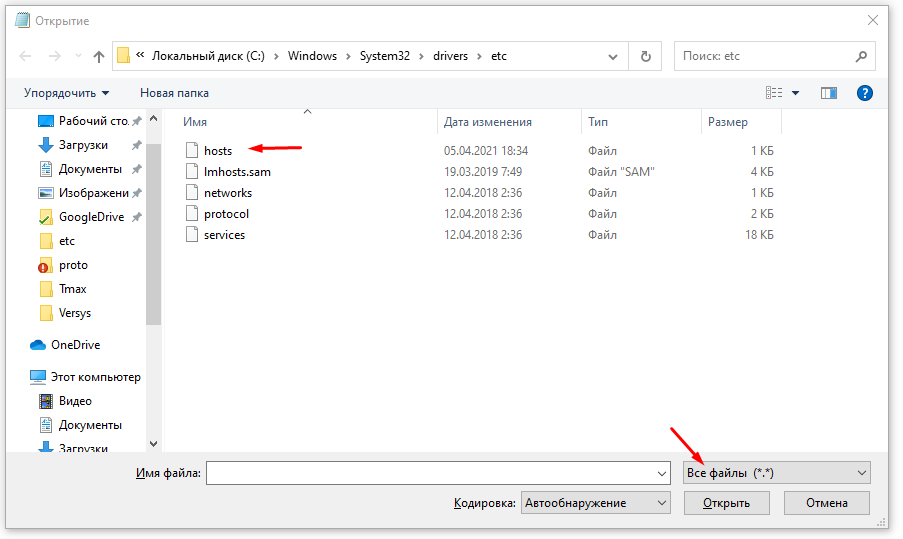
Task: Click Новая папка in the toolbar
Action: 174,93
